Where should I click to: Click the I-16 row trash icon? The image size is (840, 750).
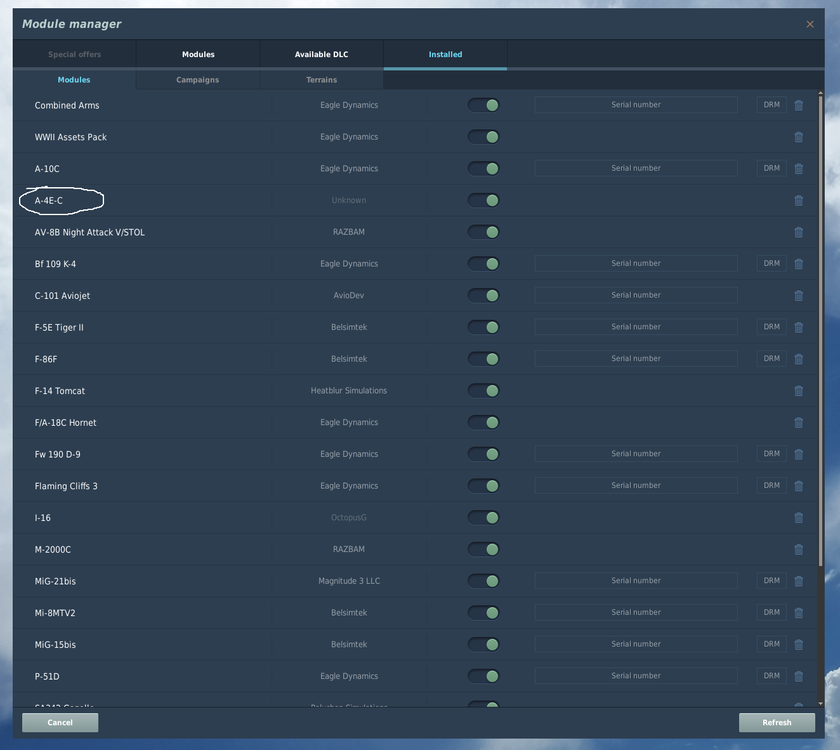(x=798, y=518)
